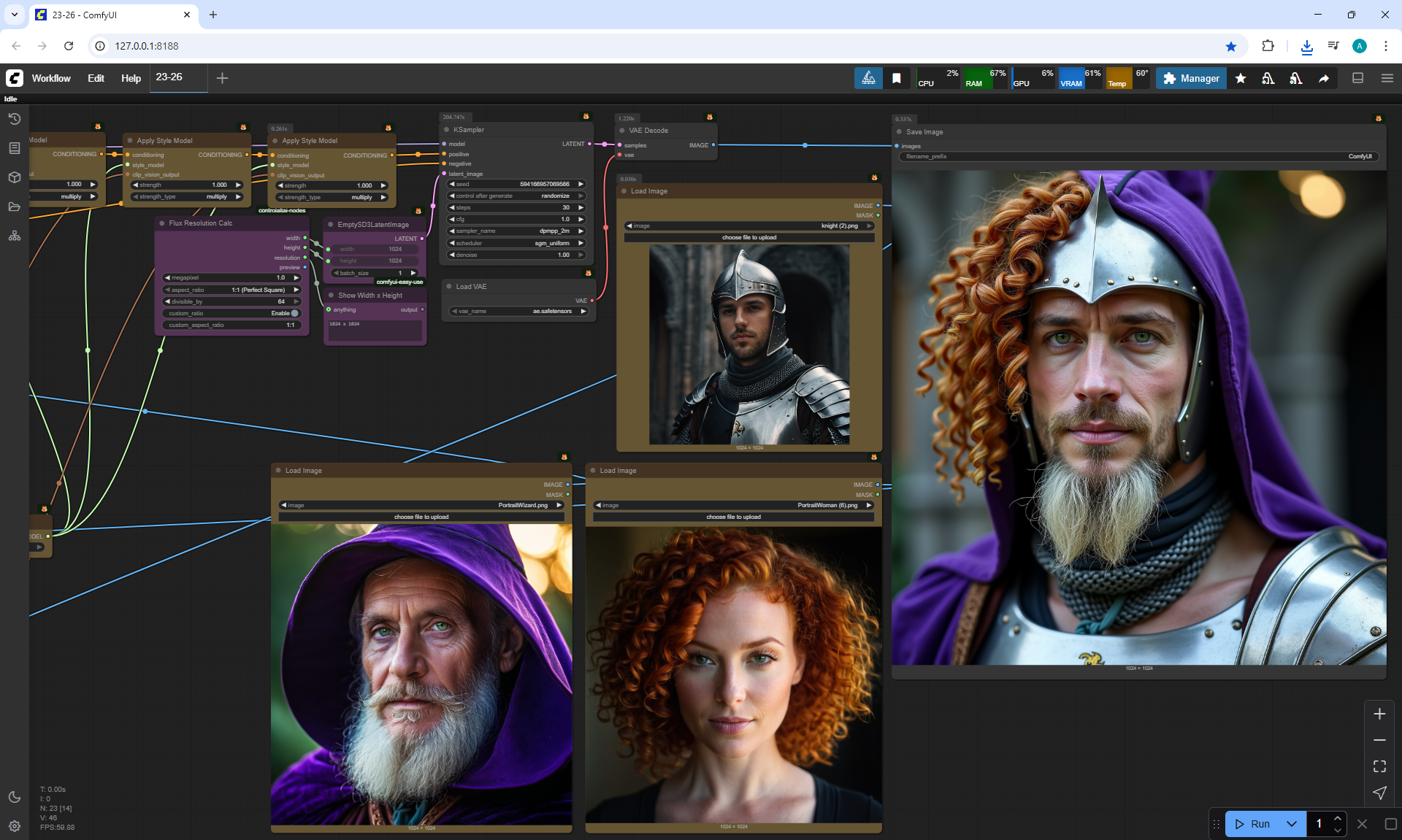Click the star favorites icon beside Manager
Viewport: 1402px width, 840px height.
[x=1241, y=78]
